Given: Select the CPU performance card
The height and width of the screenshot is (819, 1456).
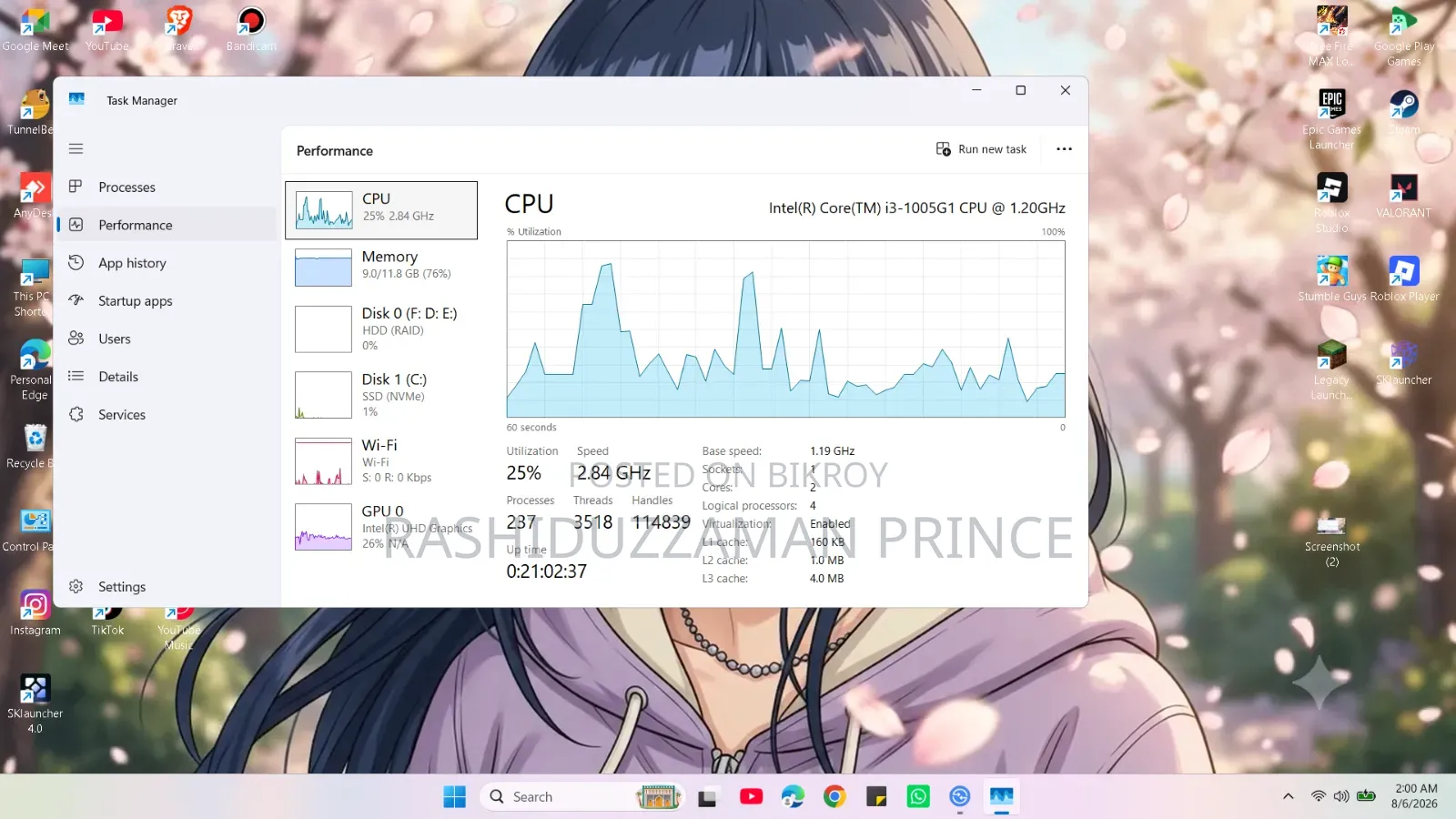Looking at the screenshot, I should pos(381,210).
